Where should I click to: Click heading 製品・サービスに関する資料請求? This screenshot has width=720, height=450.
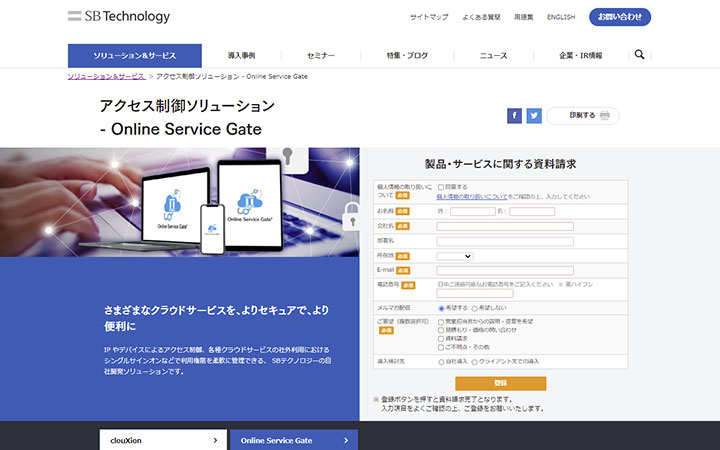pyautogui.click(x=501, y=164)
